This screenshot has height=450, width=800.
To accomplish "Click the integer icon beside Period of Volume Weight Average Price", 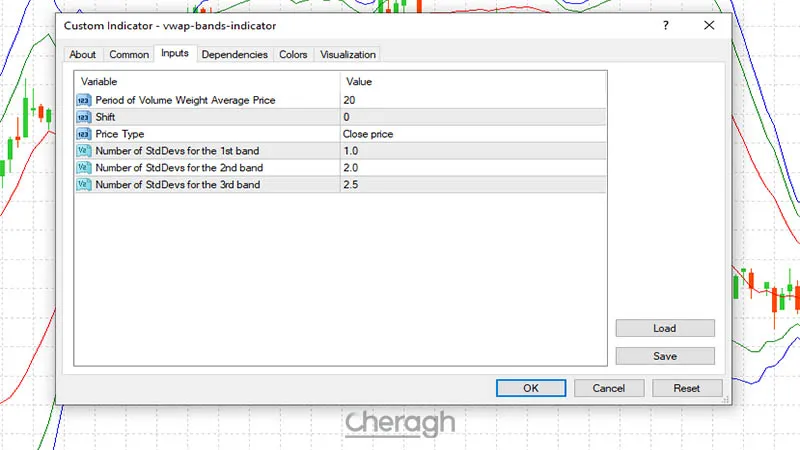I will 84,100.
